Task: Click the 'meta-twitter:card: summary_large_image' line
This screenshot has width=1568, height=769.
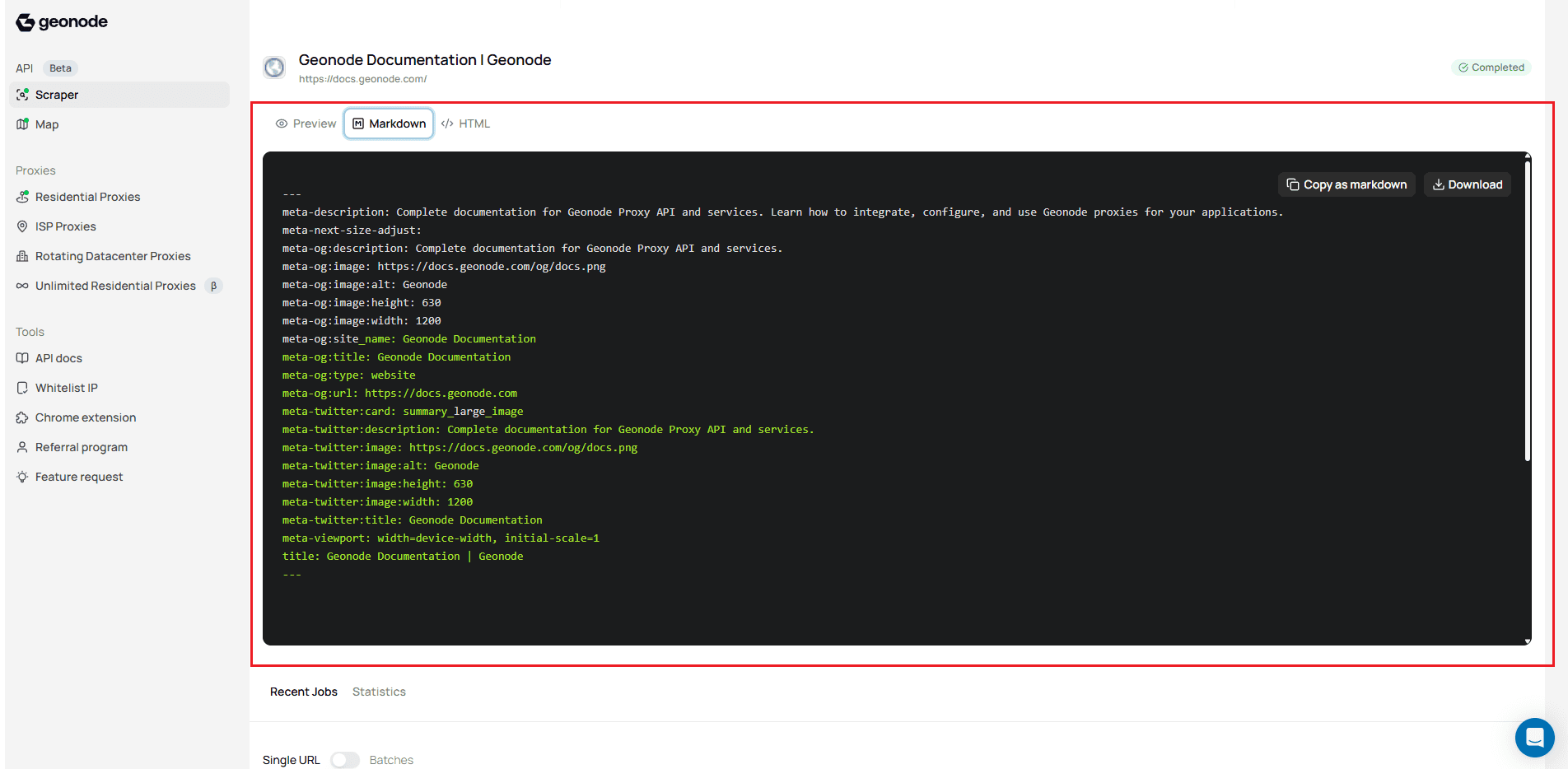Action: click(403, 412)
